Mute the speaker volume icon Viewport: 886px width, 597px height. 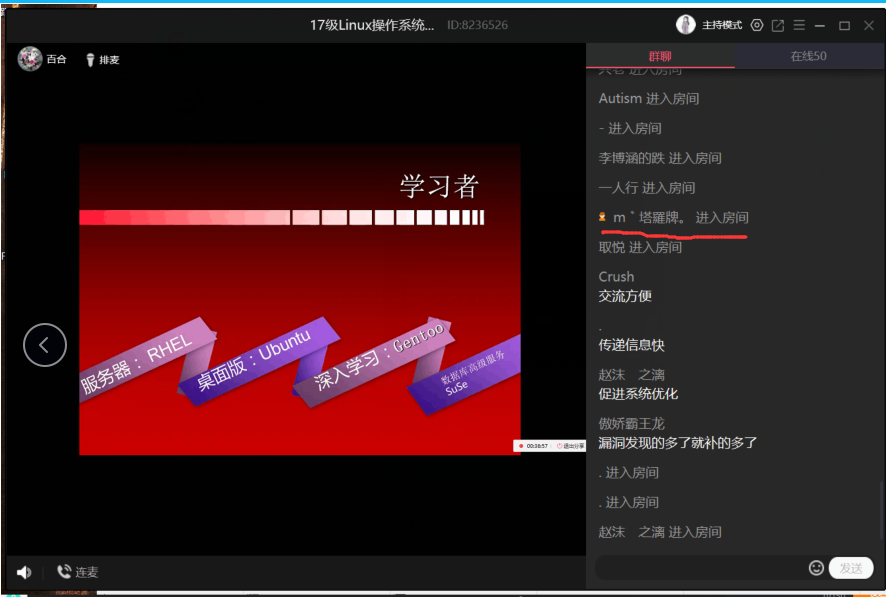(x=24, y=572)
